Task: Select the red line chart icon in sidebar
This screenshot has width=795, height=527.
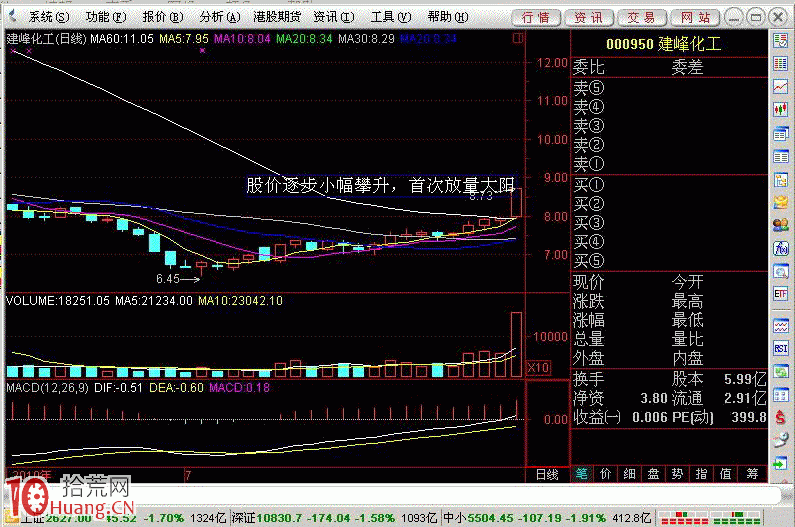Action: tap(781, 86)
